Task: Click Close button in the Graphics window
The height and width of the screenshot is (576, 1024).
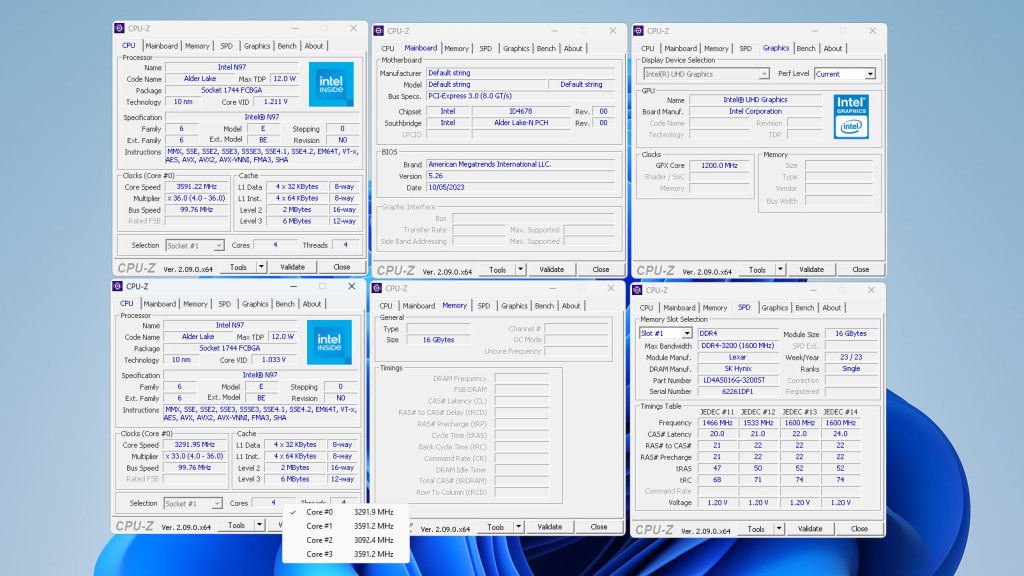Action: 860,269
